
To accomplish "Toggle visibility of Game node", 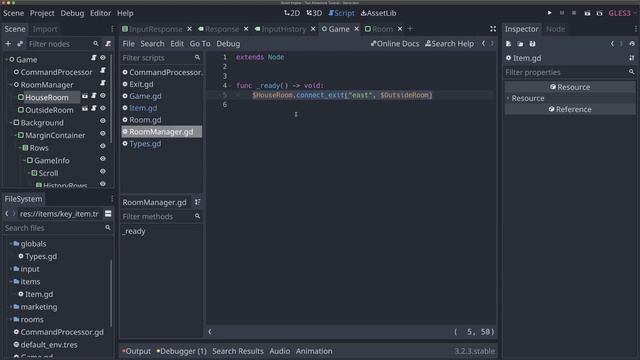I will click(x=103, y=58).
